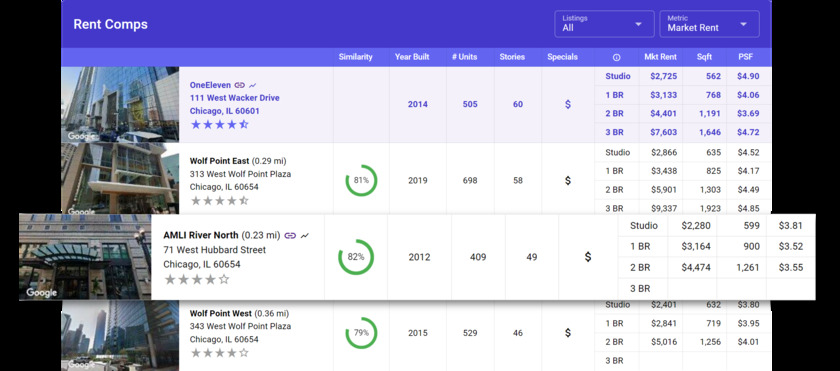Click the 71 West Hubbard Street address
Image resolution: width=840 pixels, height=371 pixels.
coord(214,250)
